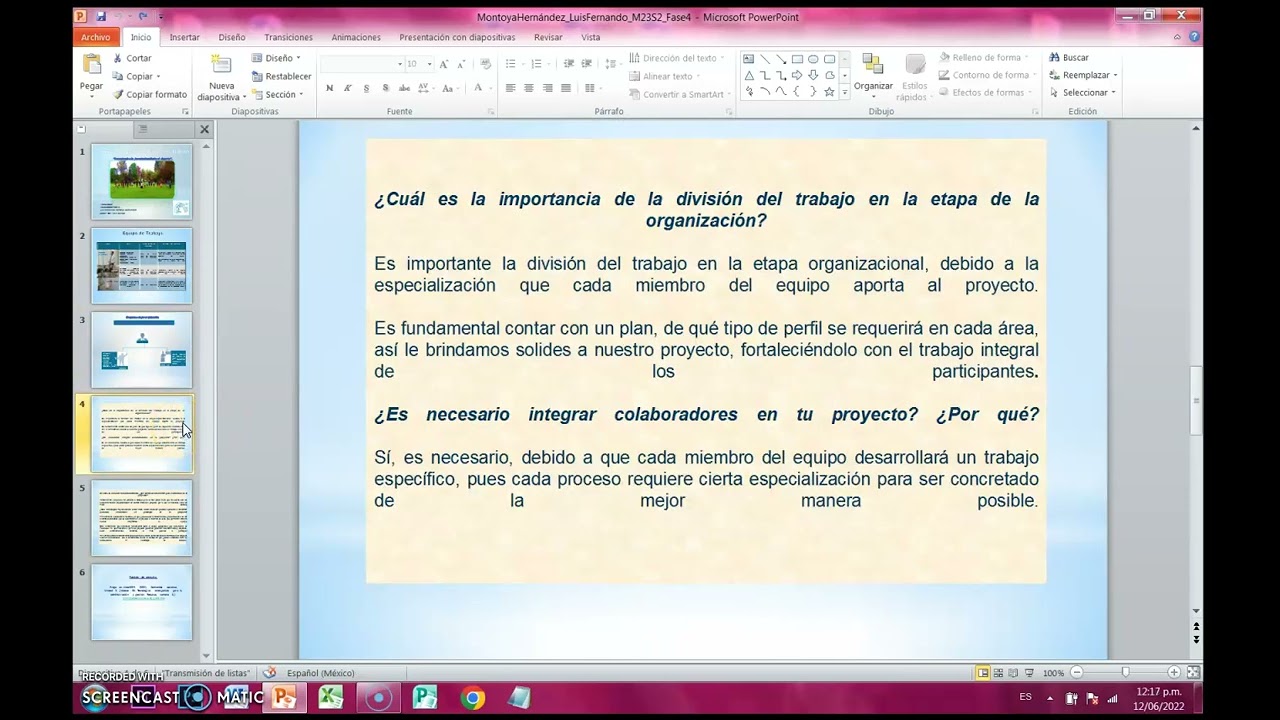Viewport: 1280px width, 720px height.
Task: Open the font name combo box
Action: (x=361, y=64)
